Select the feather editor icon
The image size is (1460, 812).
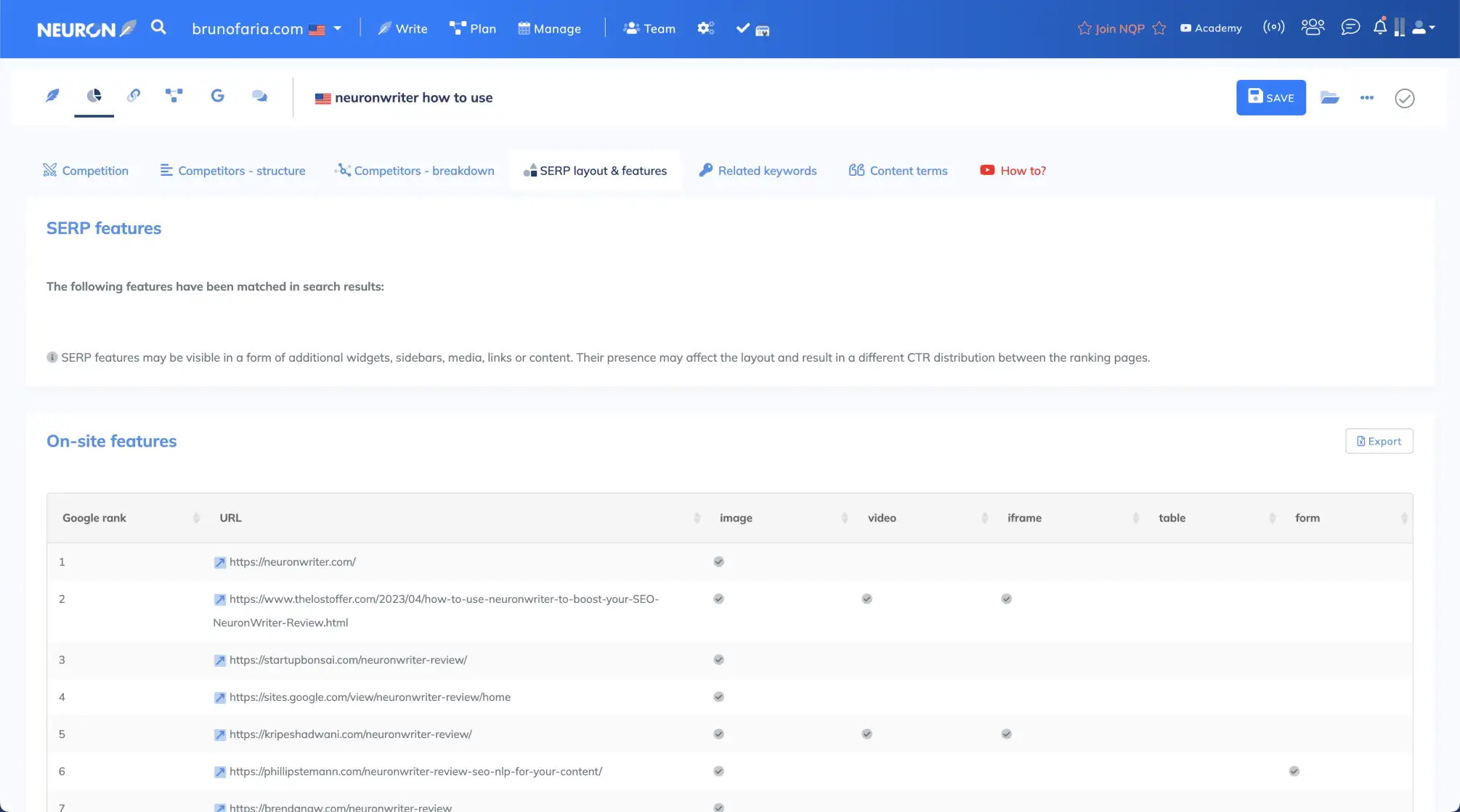[52, 96]
